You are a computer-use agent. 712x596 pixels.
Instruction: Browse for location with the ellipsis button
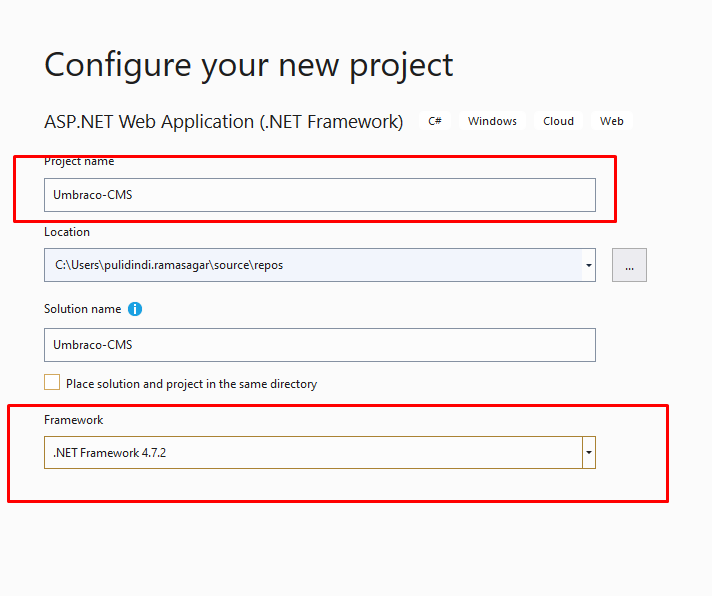coord(629,265)
